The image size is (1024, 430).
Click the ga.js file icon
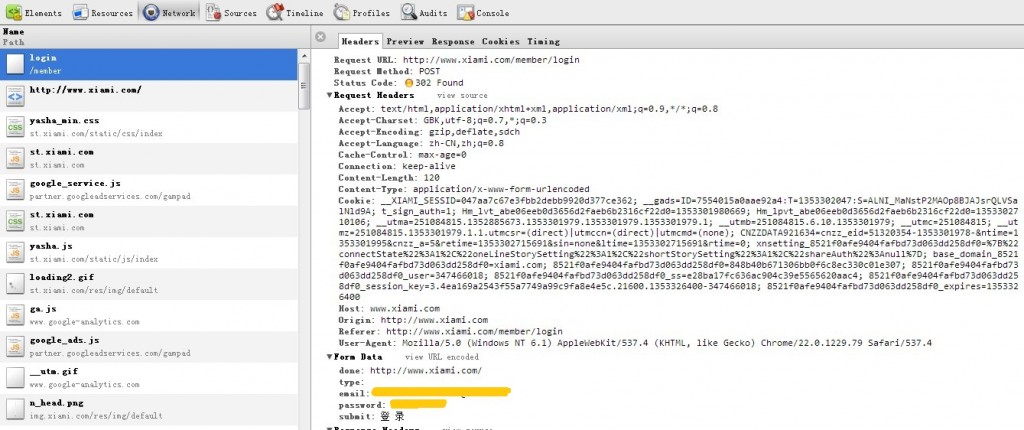pos(15,314)
